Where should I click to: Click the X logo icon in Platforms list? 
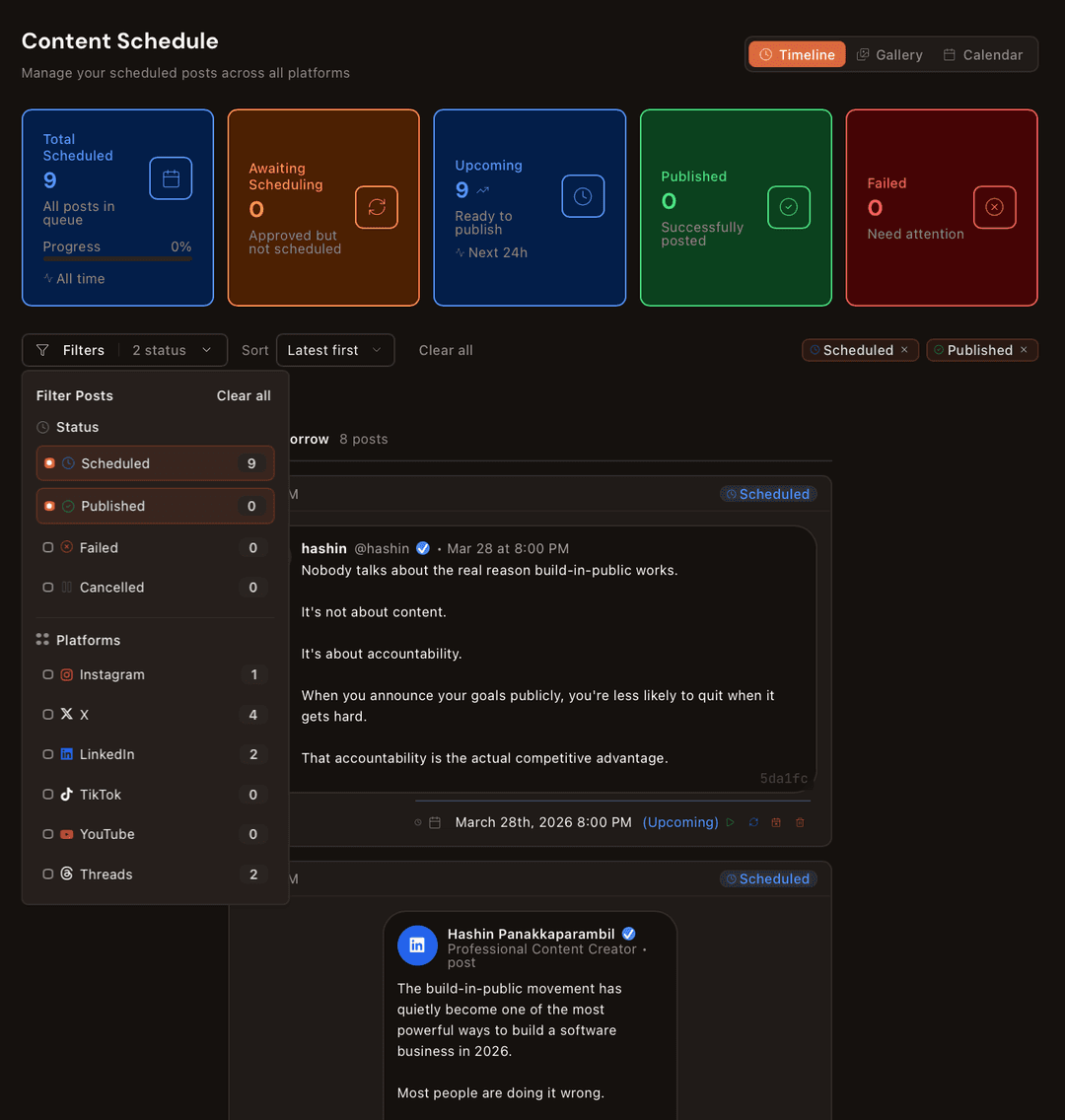click(66, 714)
